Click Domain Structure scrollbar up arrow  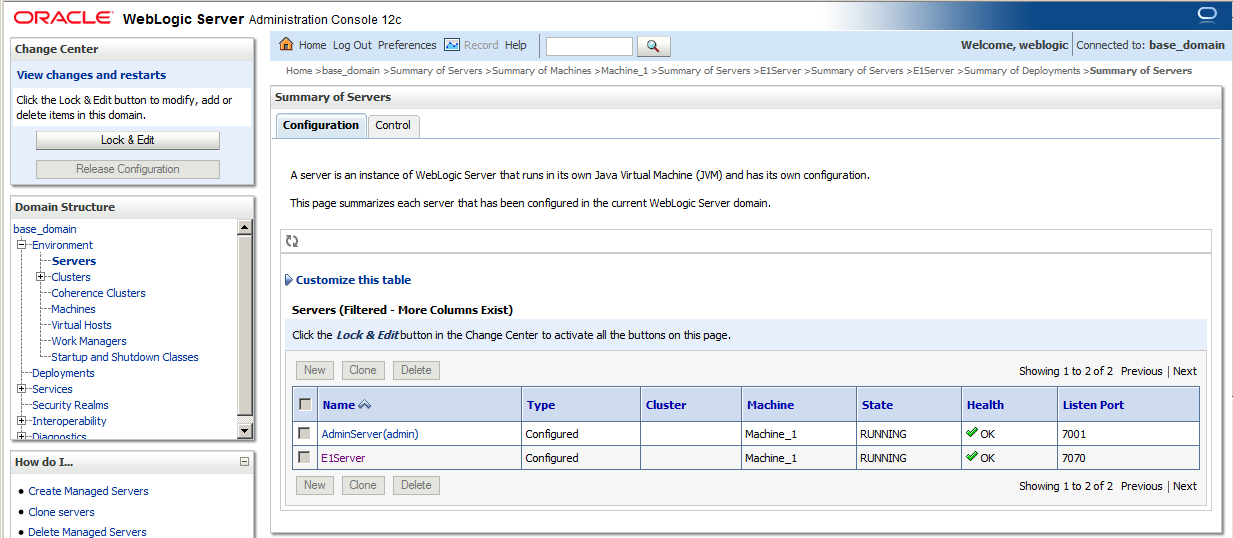pos(245,228)
